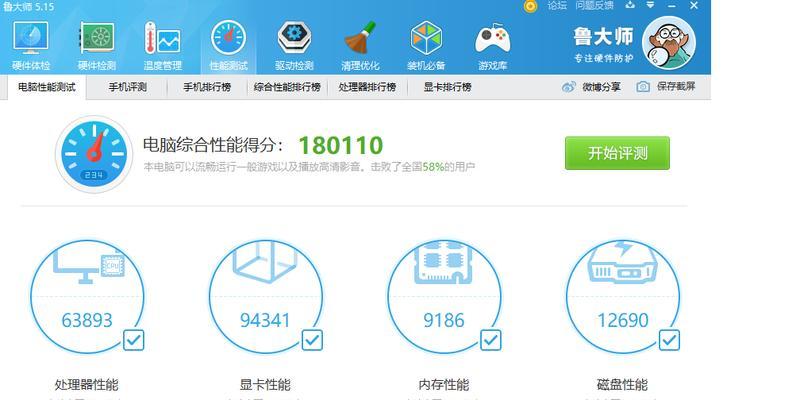Click the disk score 12690
This screenshot has height=400, width=800.
(x=622, y=320)
